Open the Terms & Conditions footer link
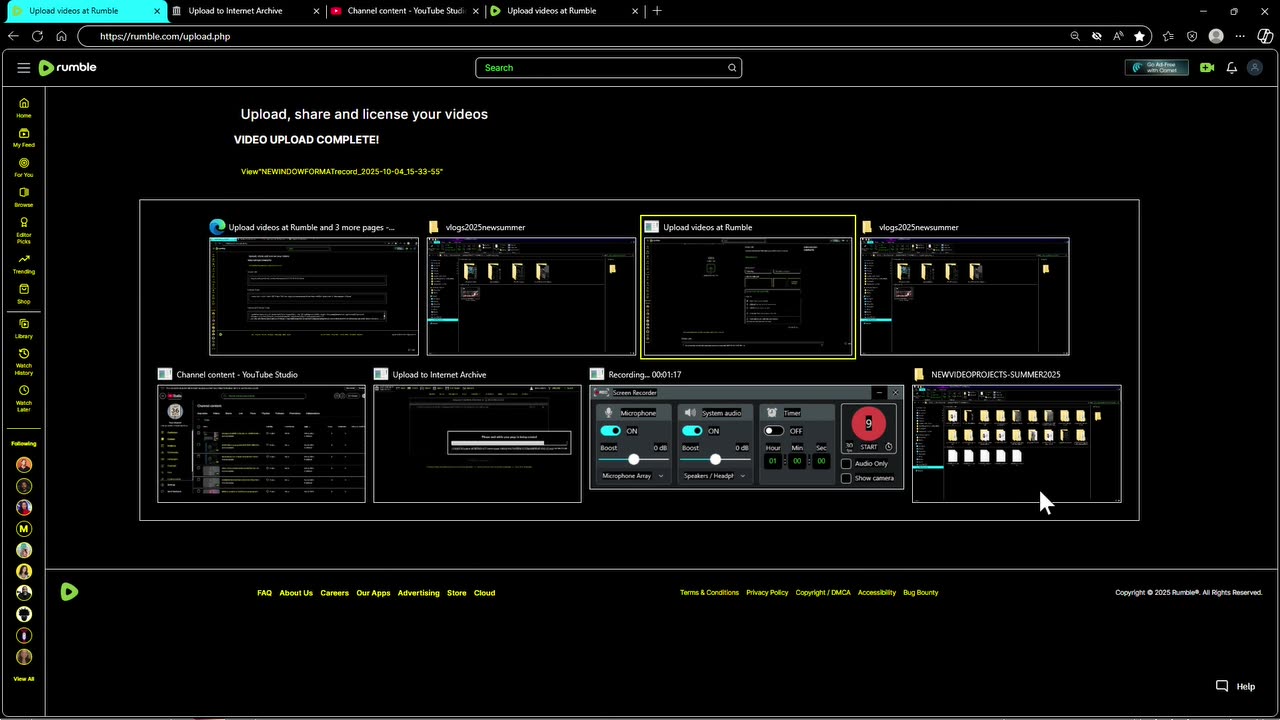 (x=709, y=593)
